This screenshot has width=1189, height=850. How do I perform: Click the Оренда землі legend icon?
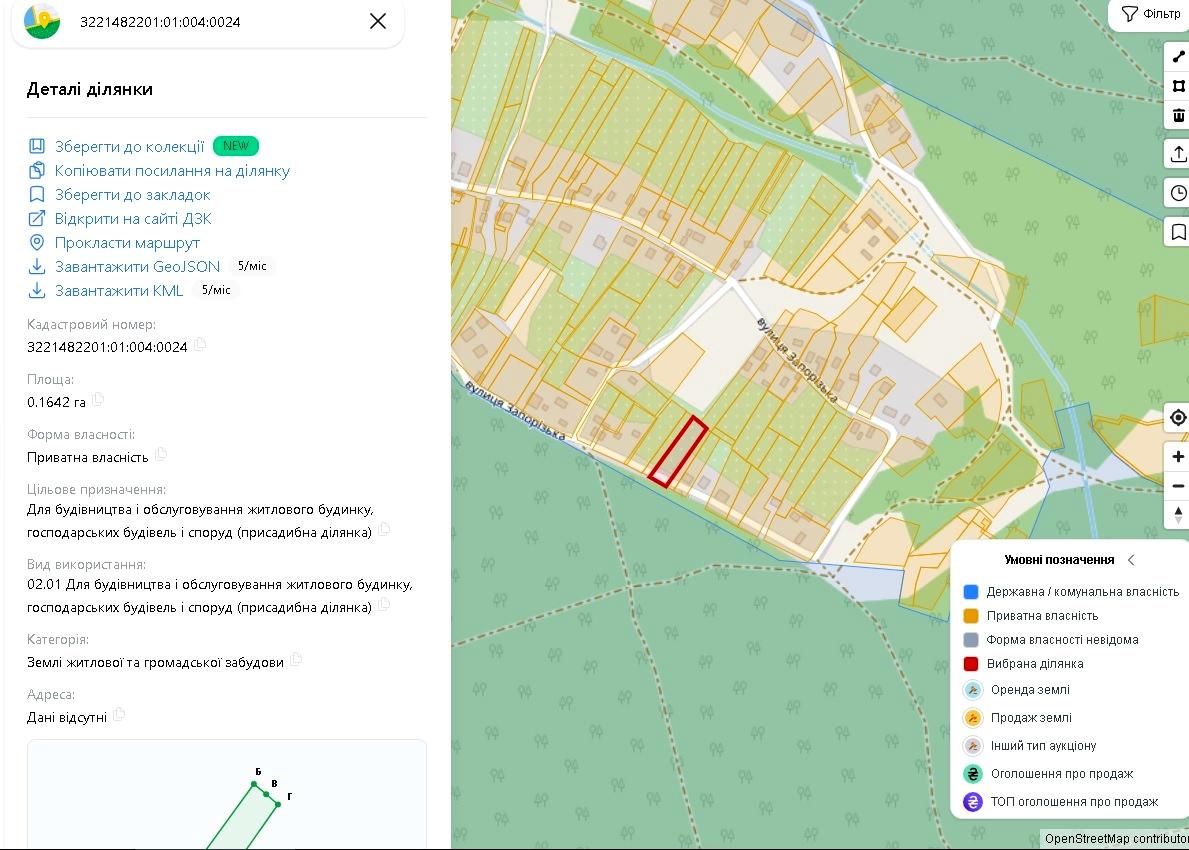tap(973, 690)
